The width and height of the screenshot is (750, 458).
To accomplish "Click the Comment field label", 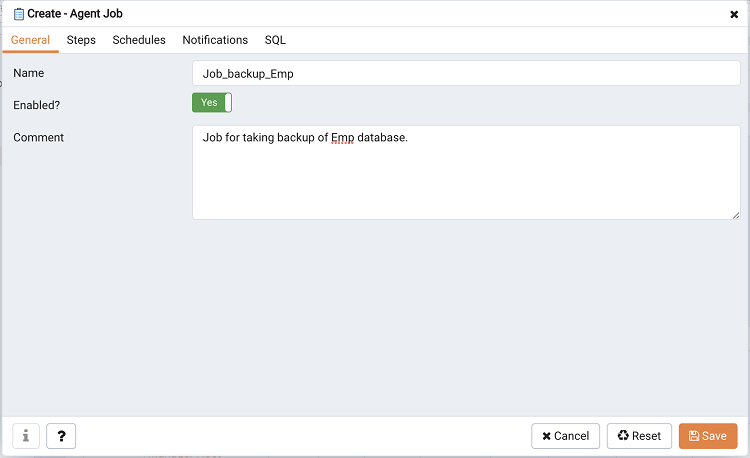I will pos(38,138).
